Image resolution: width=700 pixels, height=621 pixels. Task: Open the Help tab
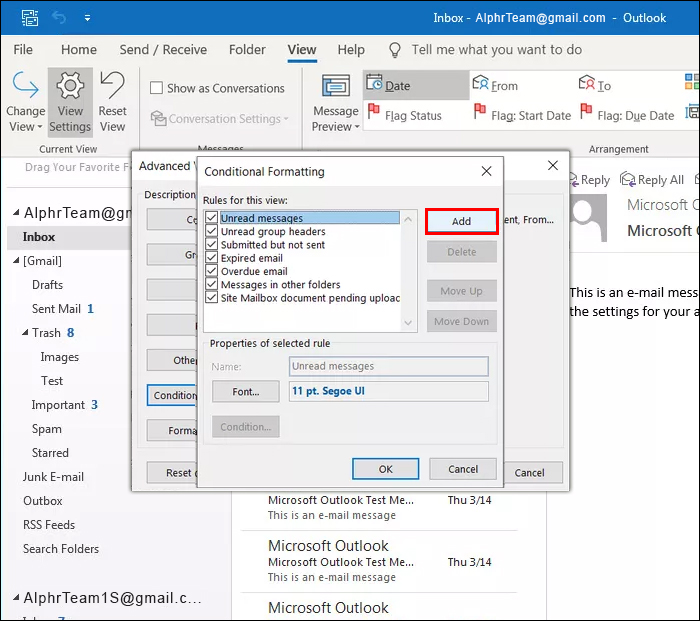click(351, 50)
